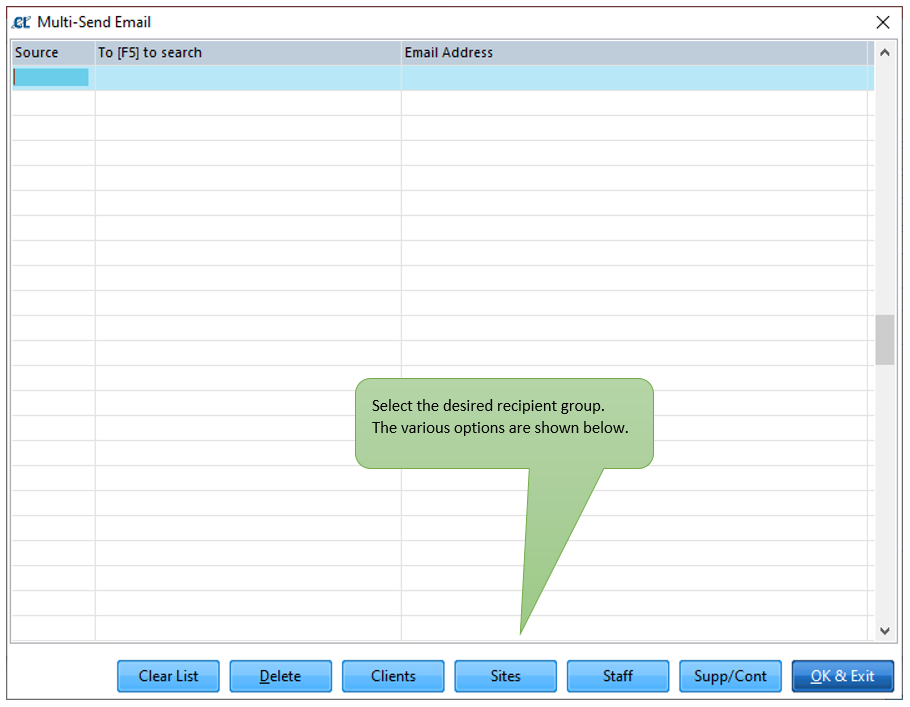This screenshot has width=910, height=707.
Task: Confirm with the OK & Exit button
Action: click(842, 676)
